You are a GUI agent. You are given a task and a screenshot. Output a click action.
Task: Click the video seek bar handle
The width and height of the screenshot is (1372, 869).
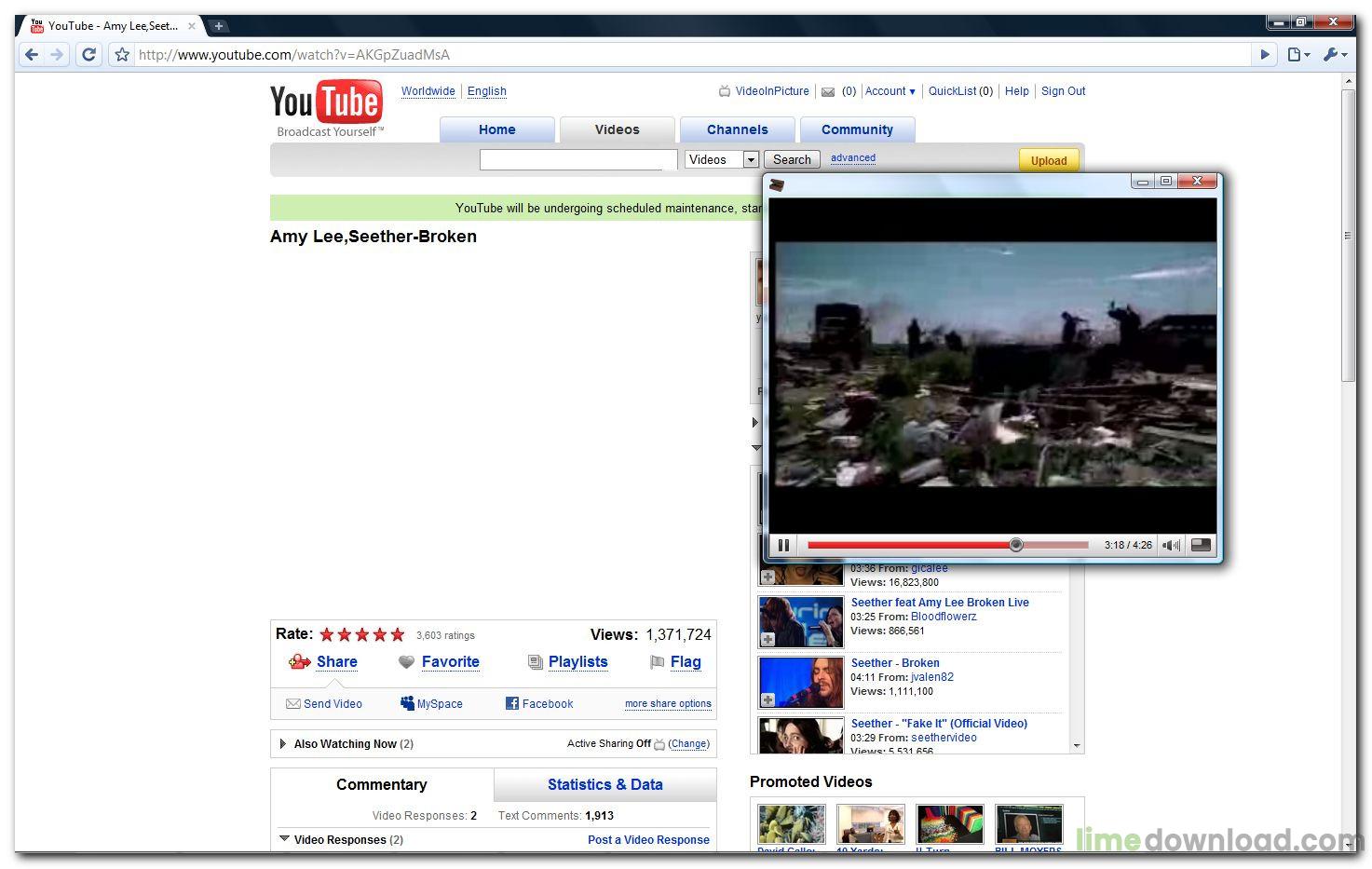1015,545
